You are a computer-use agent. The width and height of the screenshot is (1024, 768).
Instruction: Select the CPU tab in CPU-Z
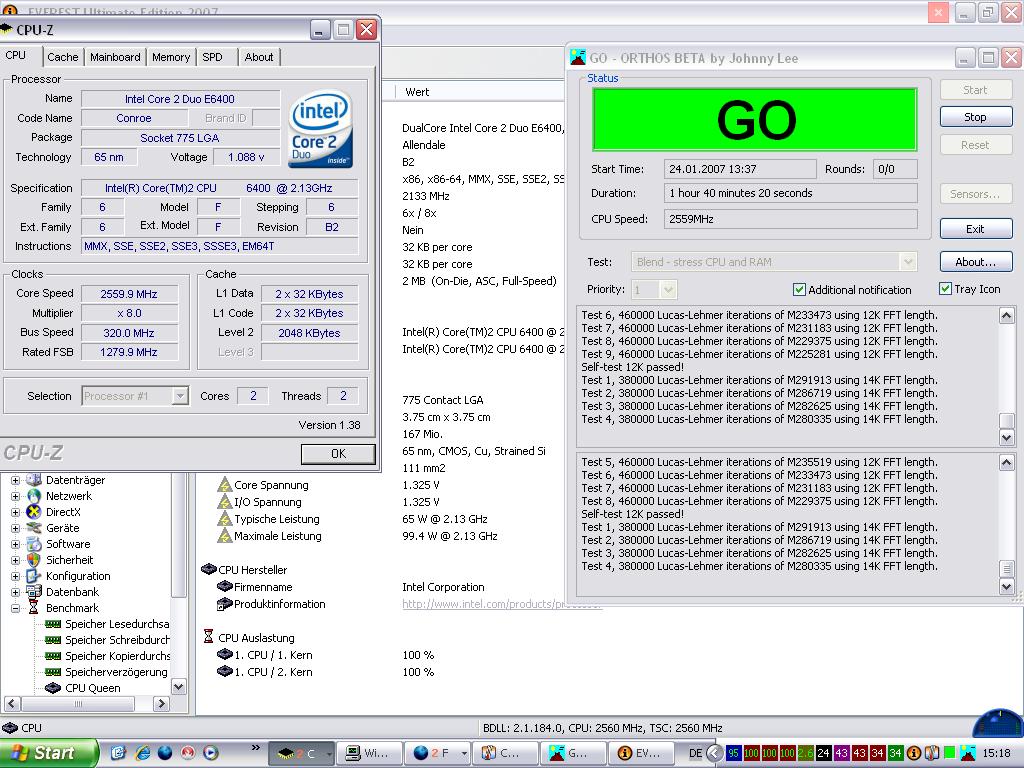tap(16, 56)
